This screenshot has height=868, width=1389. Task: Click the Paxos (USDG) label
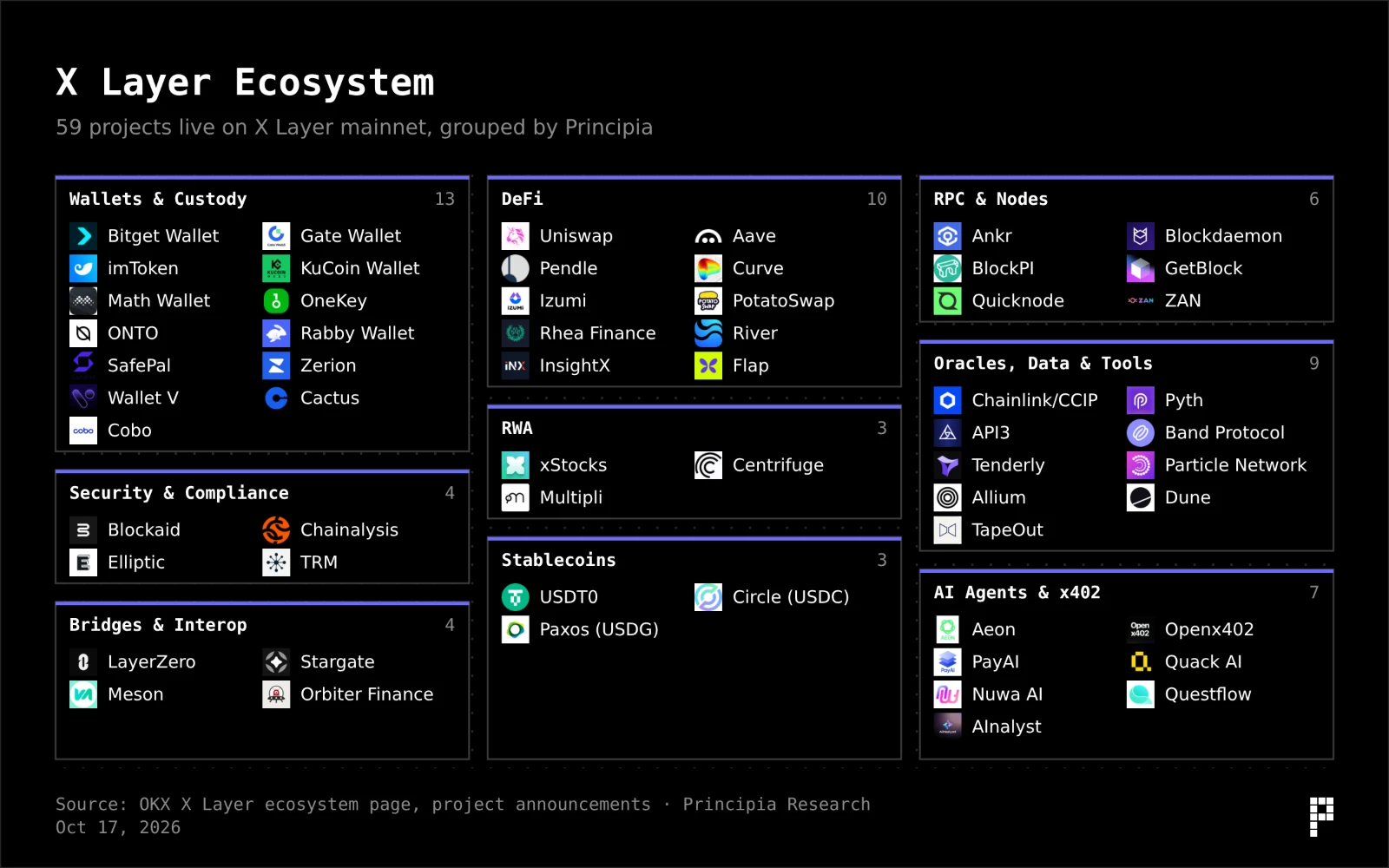point(599,629)
